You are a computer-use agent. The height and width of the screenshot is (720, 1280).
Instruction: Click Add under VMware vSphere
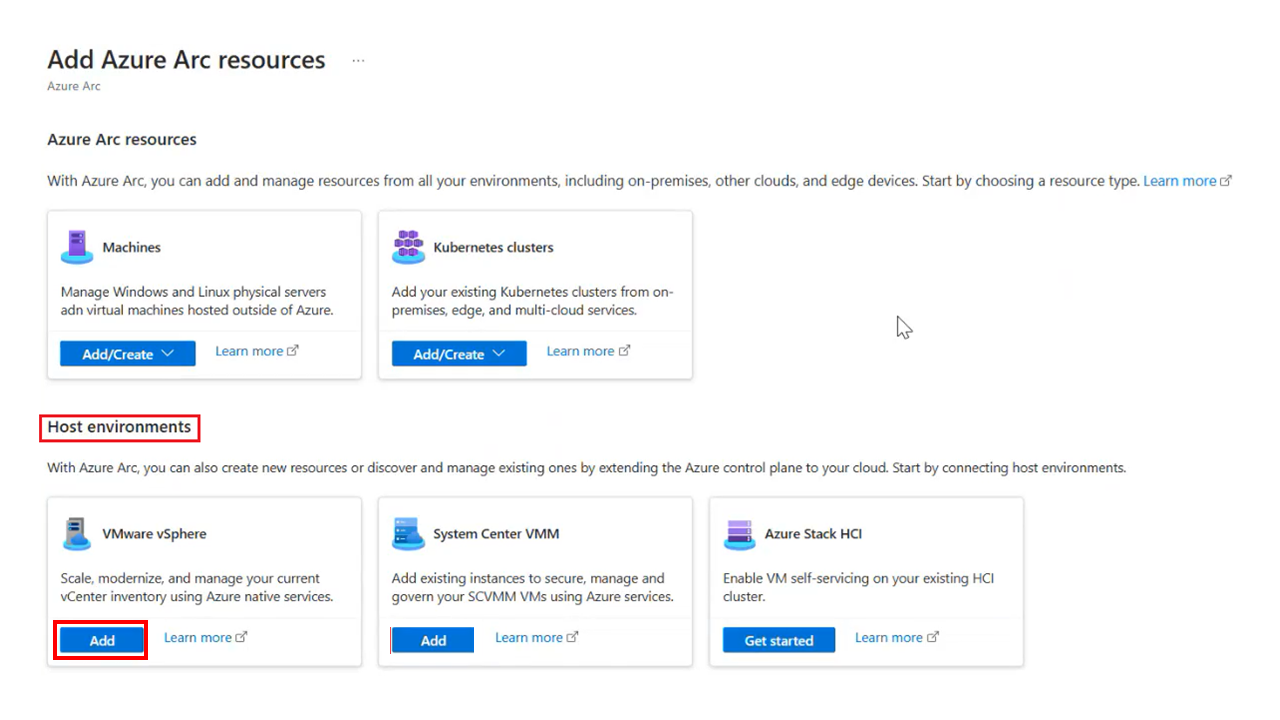tap(100, 640)
